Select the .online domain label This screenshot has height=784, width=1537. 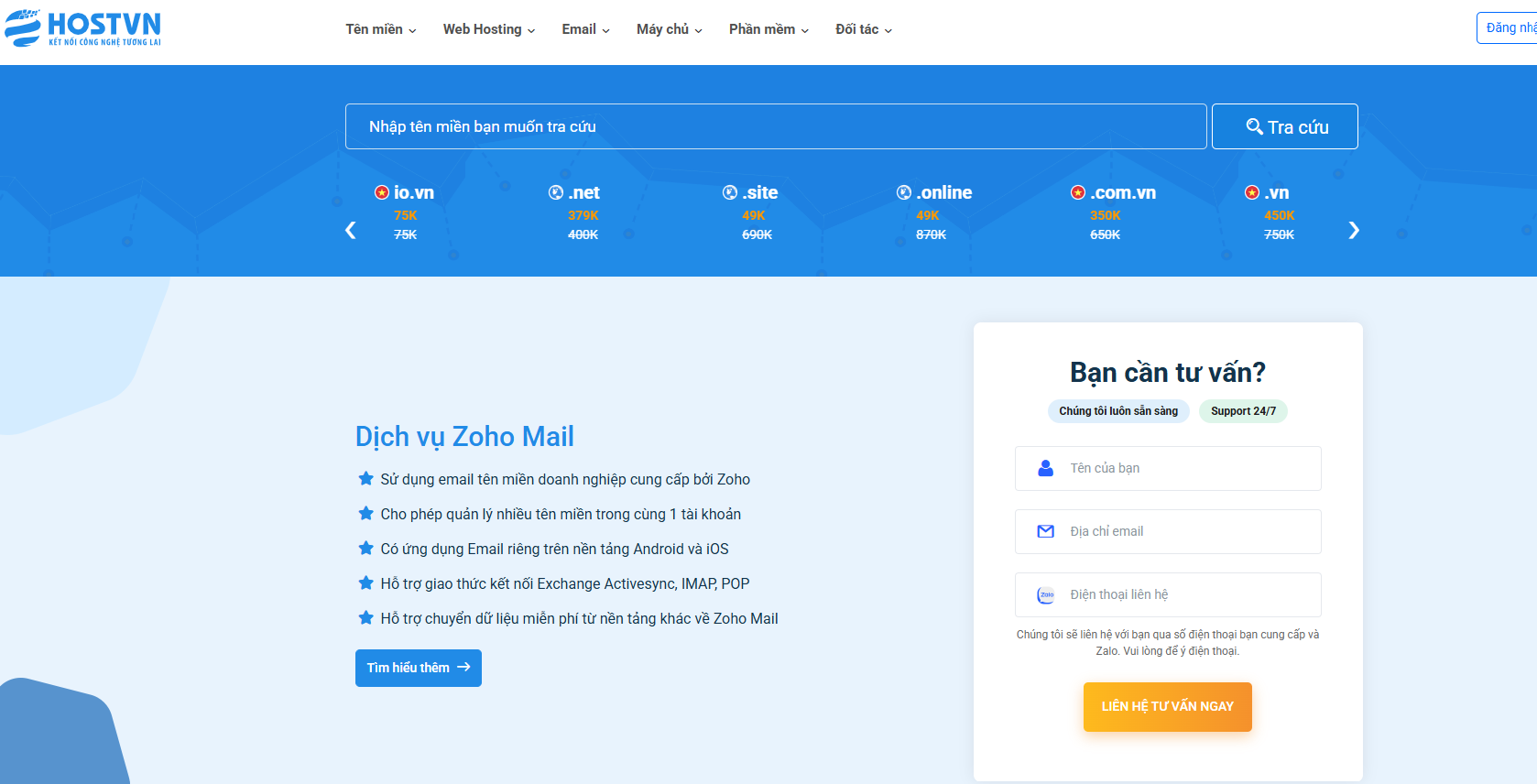click(x=944, y=192)
